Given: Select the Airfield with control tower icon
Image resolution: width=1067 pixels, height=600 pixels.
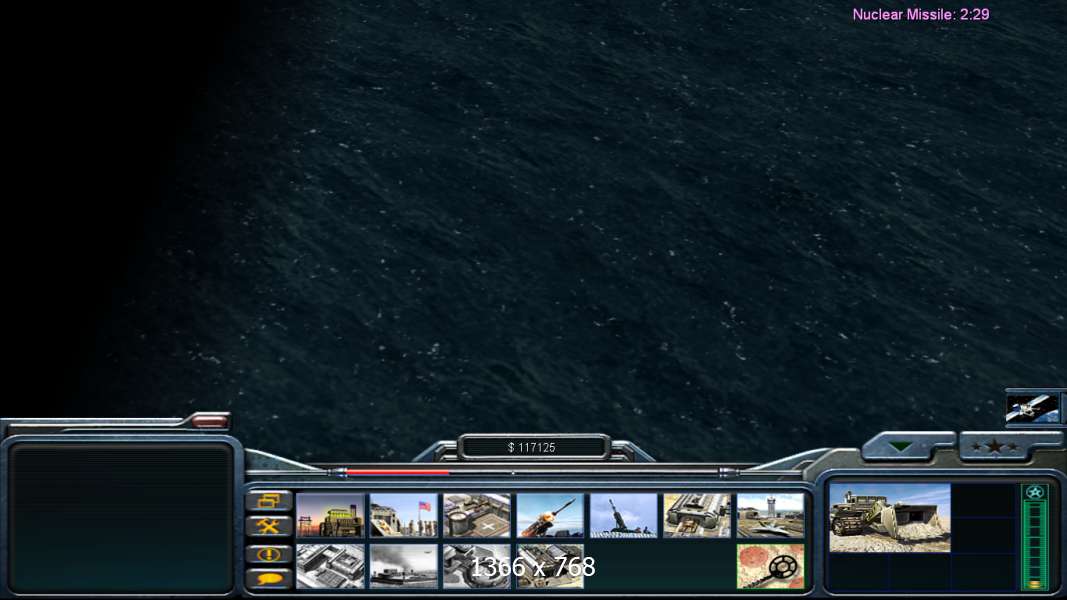Looking at the screenshot, I should click(x=770, y=516).
